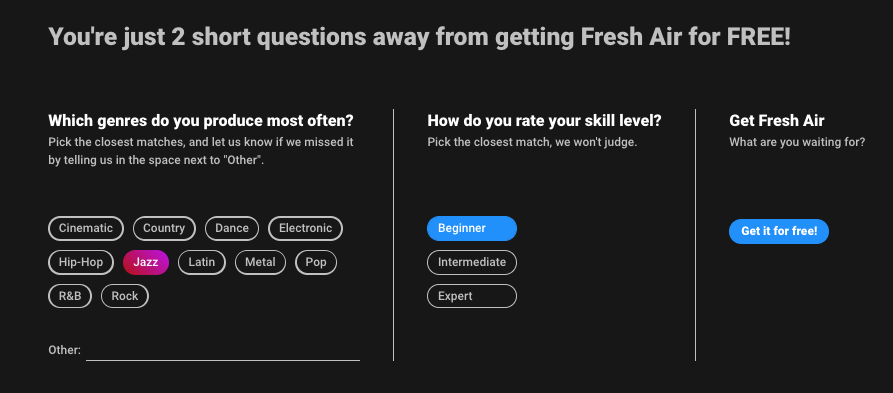The height and width of the screenshot is (393, 893).
Task: Select the Latin genre pill
Action: 202,263
